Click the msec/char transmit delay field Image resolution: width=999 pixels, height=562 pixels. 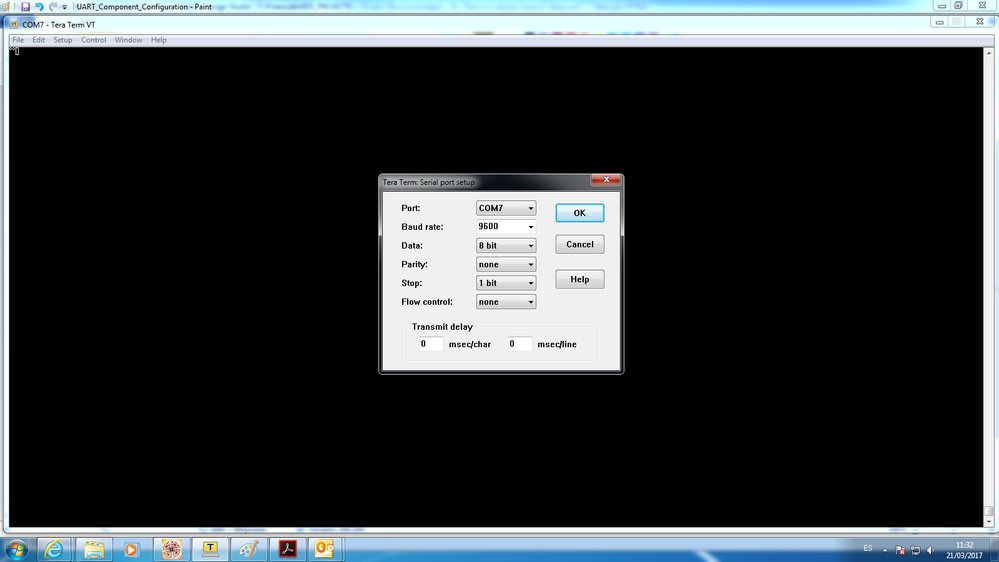pos(431,344)
